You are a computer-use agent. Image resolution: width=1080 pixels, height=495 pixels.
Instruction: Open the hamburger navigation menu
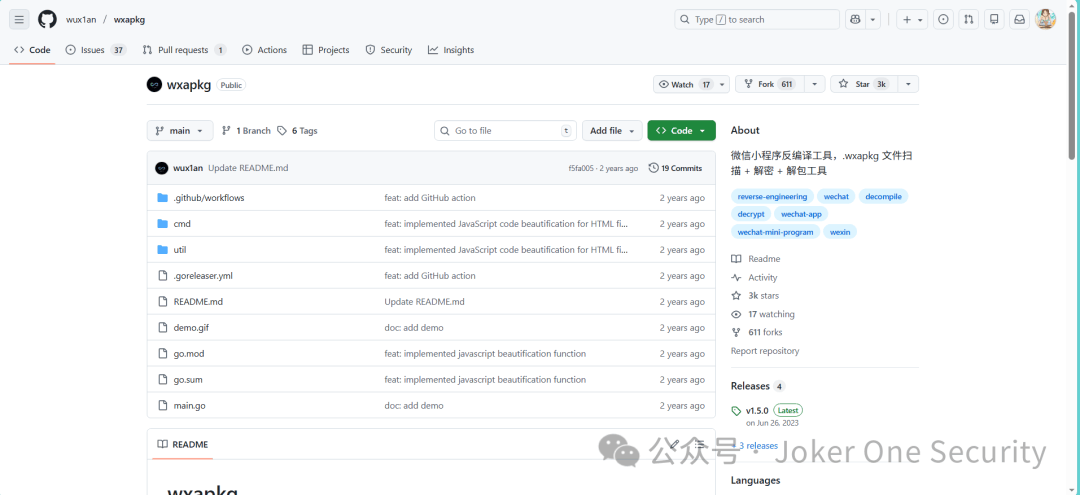coord(20,19)
